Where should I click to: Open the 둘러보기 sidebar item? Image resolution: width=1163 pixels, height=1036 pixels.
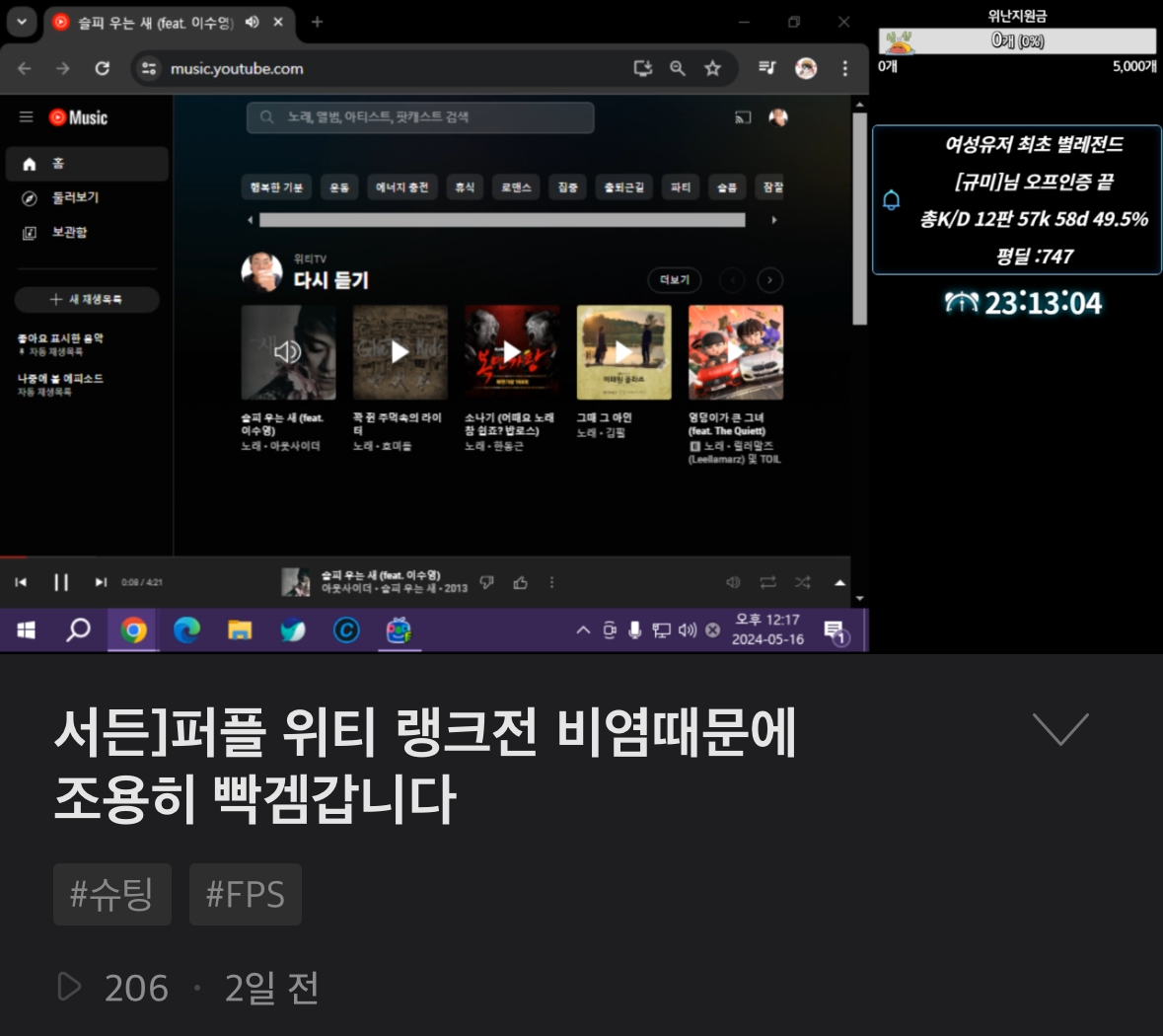pos(75,197)
